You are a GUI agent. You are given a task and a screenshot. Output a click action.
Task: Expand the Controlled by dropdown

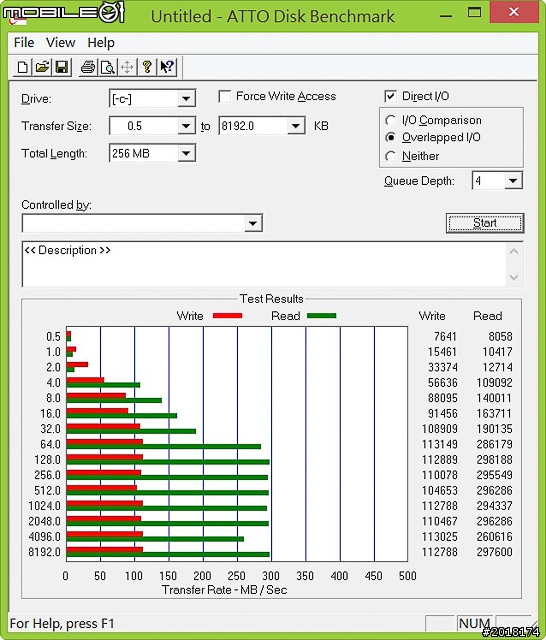tap(253, 223)
